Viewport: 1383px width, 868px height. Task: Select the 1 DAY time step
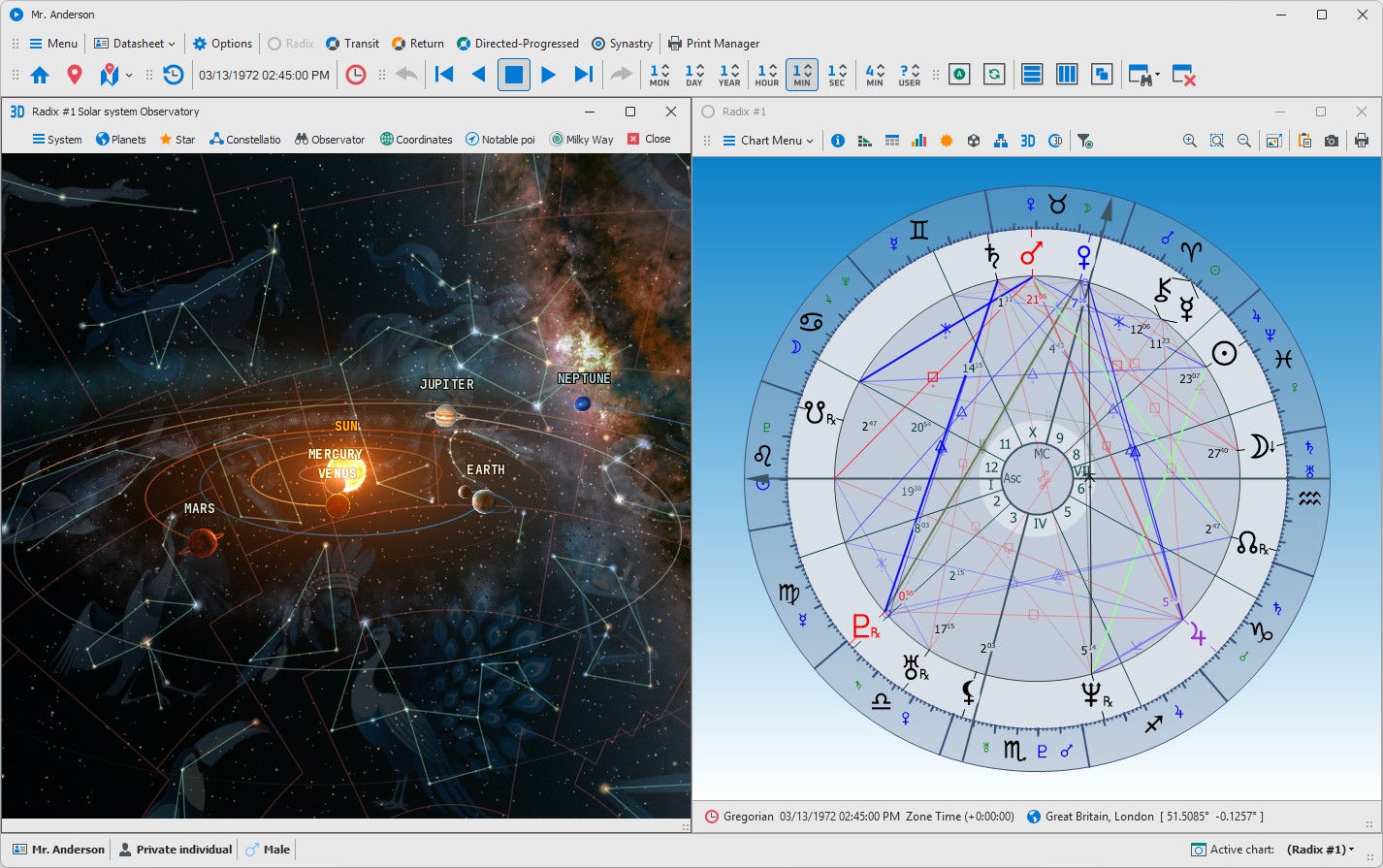[x=694, y=75]
